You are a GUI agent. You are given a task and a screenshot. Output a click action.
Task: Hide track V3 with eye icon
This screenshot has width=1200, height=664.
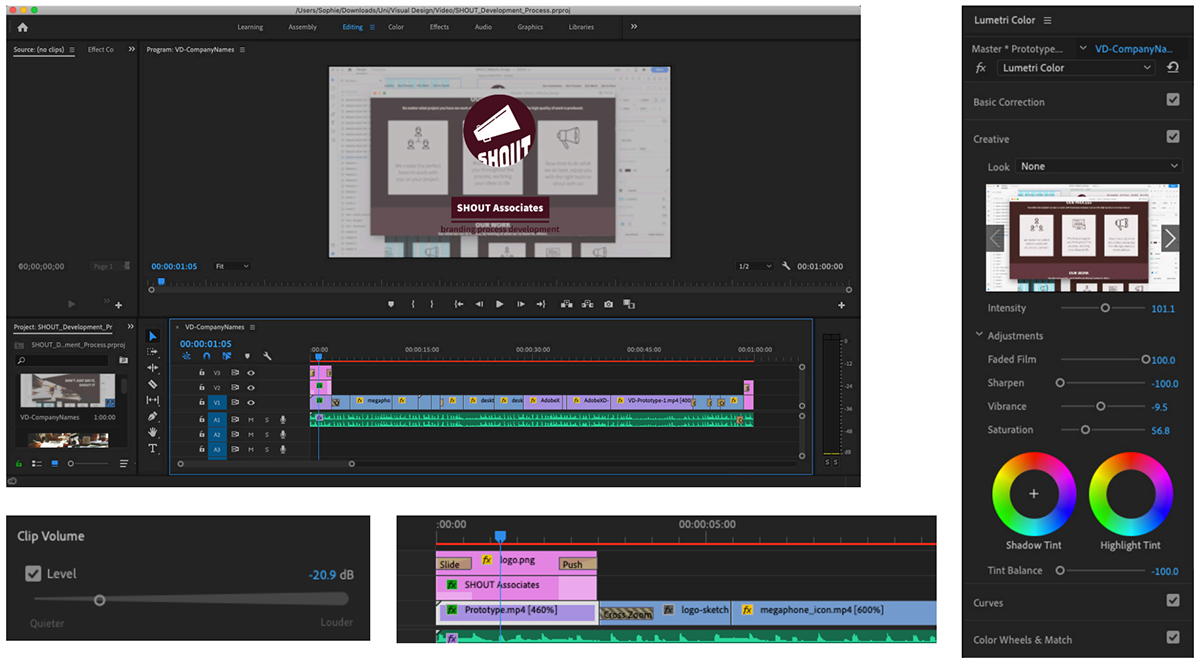[x=251, y=372]
